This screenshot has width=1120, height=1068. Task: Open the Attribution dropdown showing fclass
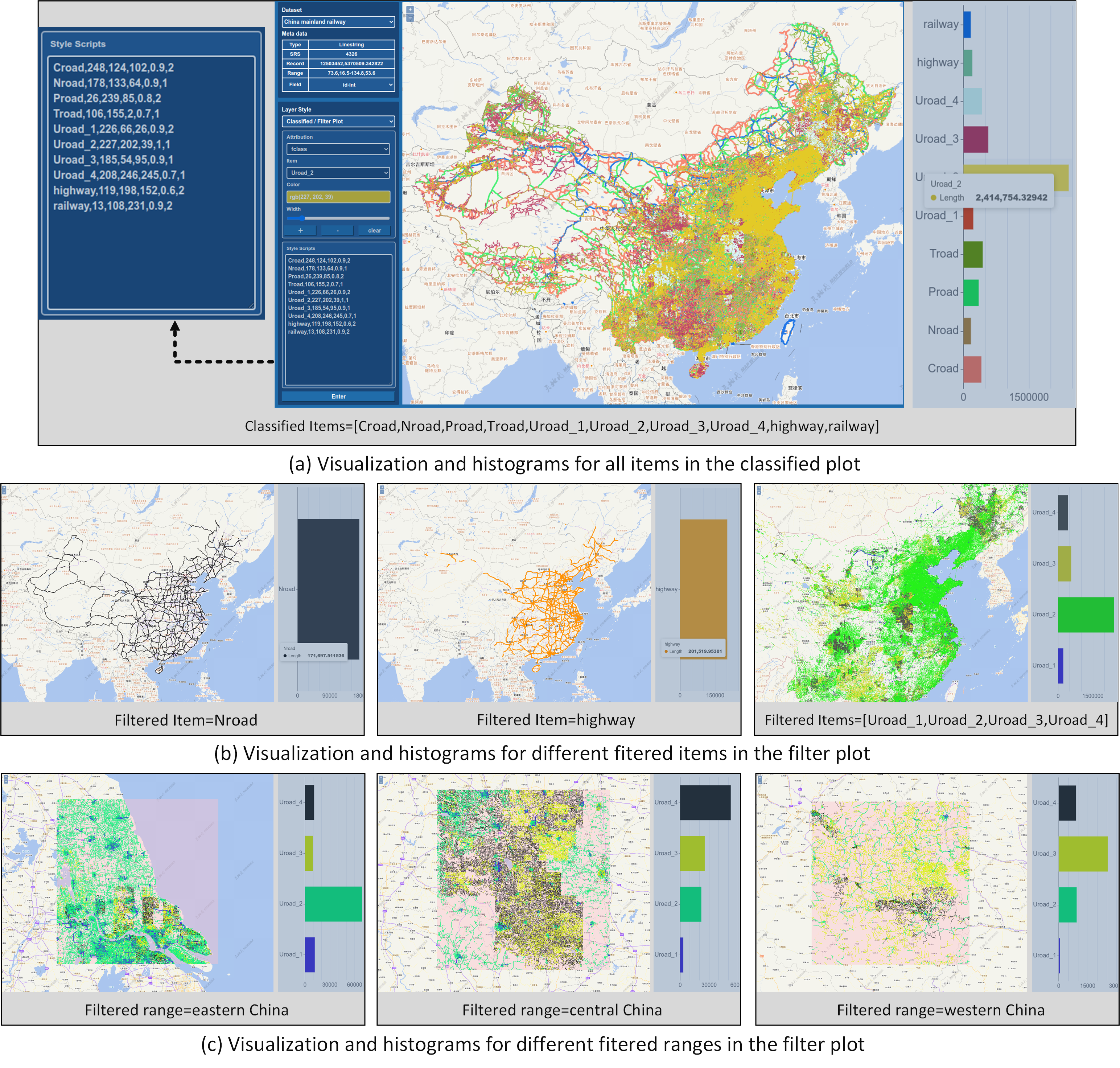point(338,149)
